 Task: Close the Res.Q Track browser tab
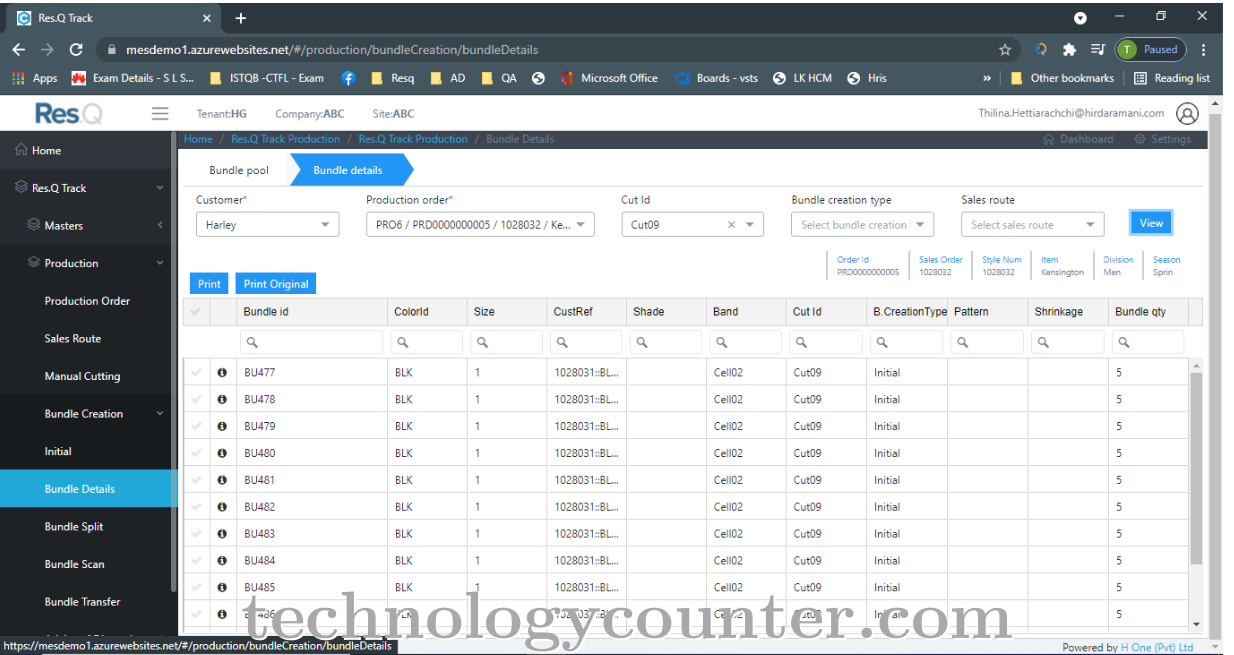[207, 18]
